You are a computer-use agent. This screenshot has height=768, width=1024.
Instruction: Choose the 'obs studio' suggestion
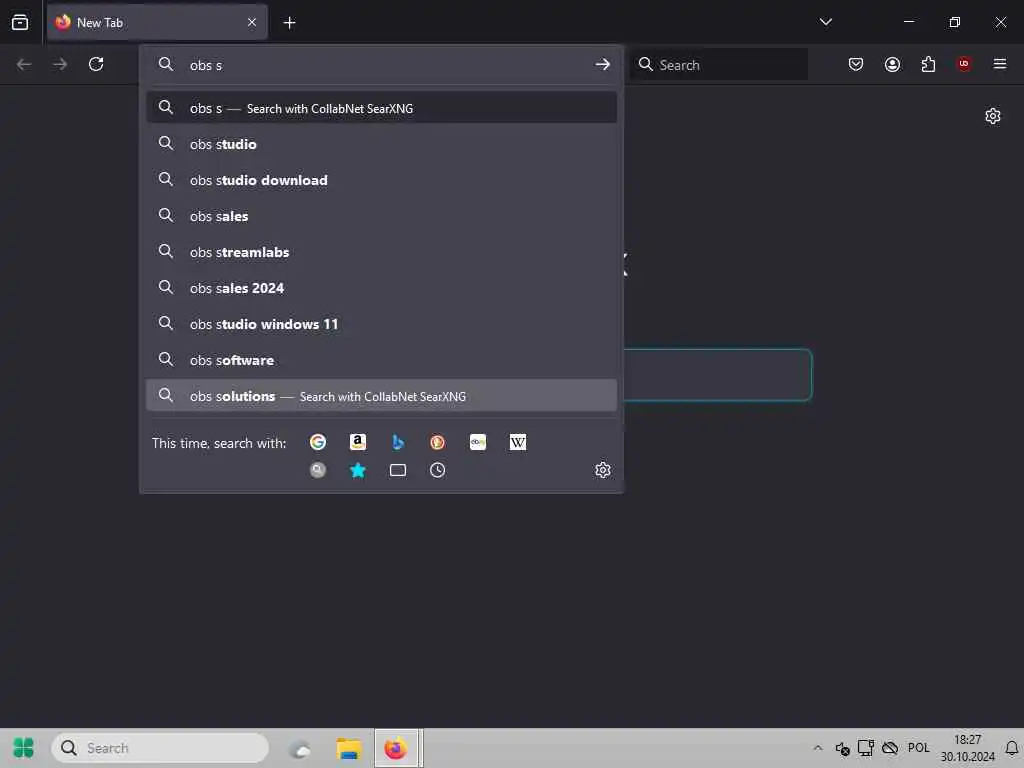(x=381, y=144)
